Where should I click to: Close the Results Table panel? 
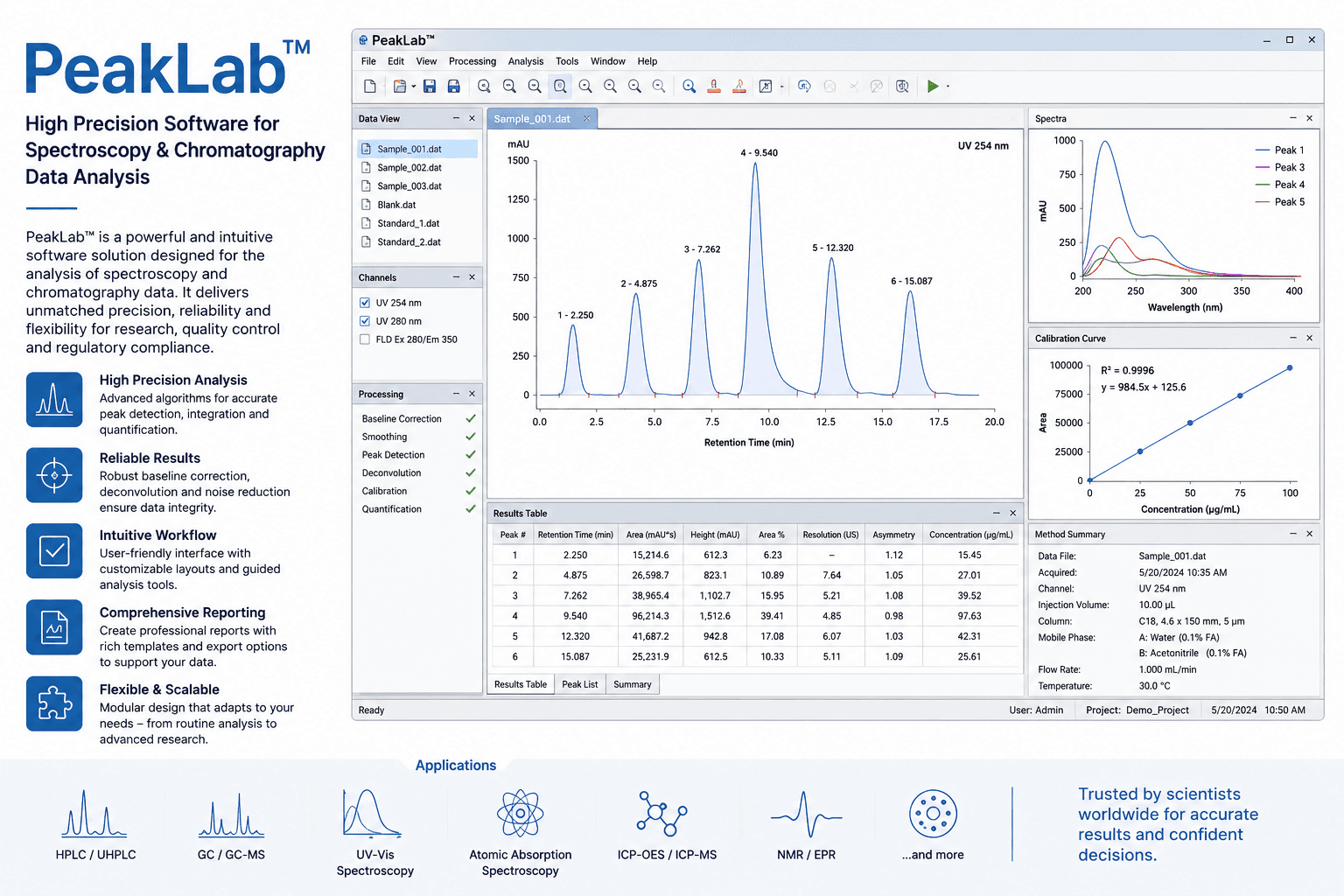(1013, 513)
